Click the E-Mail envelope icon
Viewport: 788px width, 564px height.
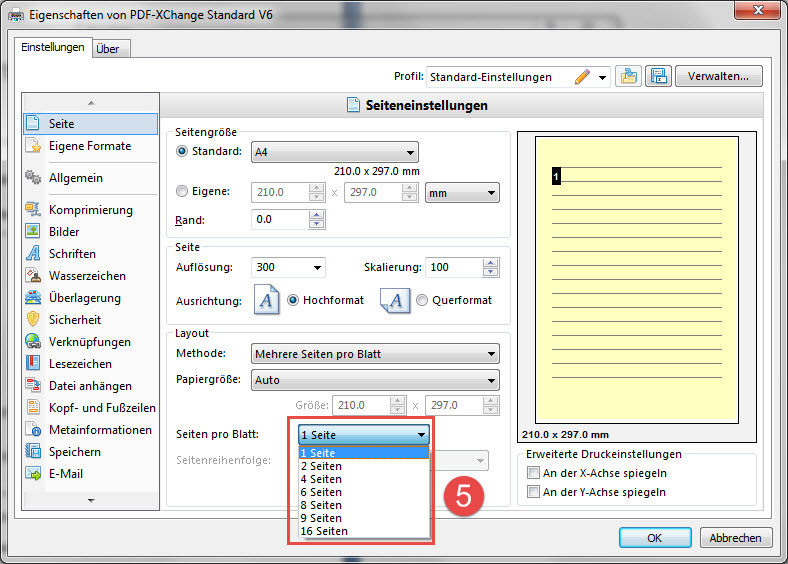(x=33, y=474)
